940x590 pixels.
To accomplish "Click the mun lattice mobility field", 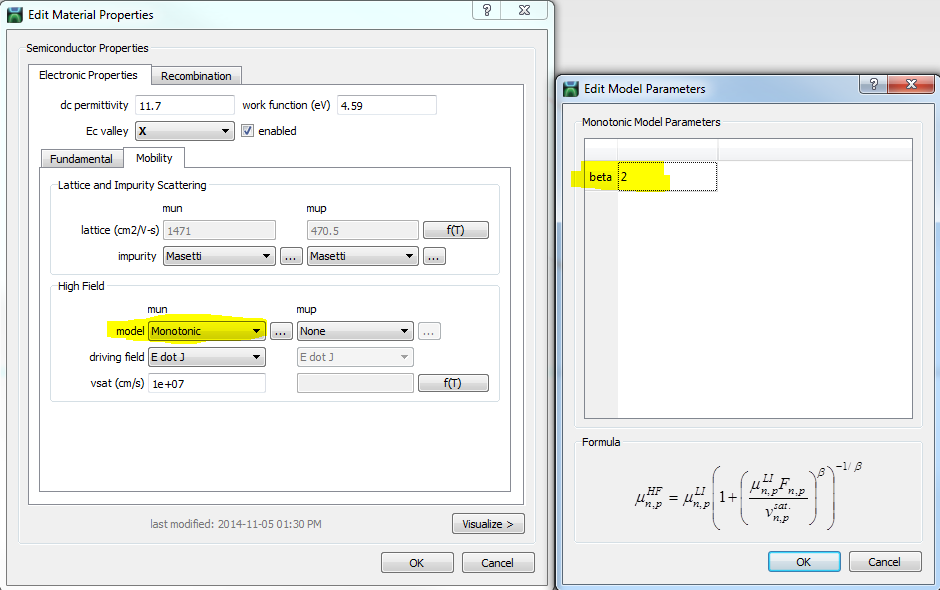I will pos(219,230).
